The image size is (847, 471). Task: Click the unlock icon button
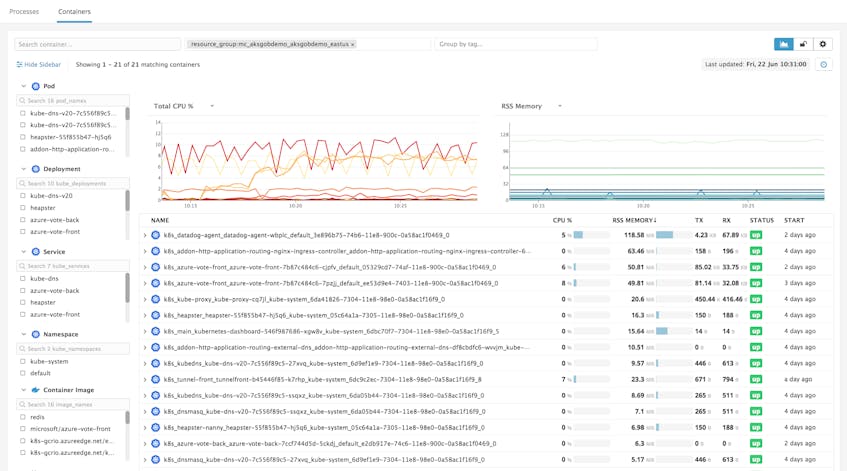pyautogui.click(x=803, y=44)
